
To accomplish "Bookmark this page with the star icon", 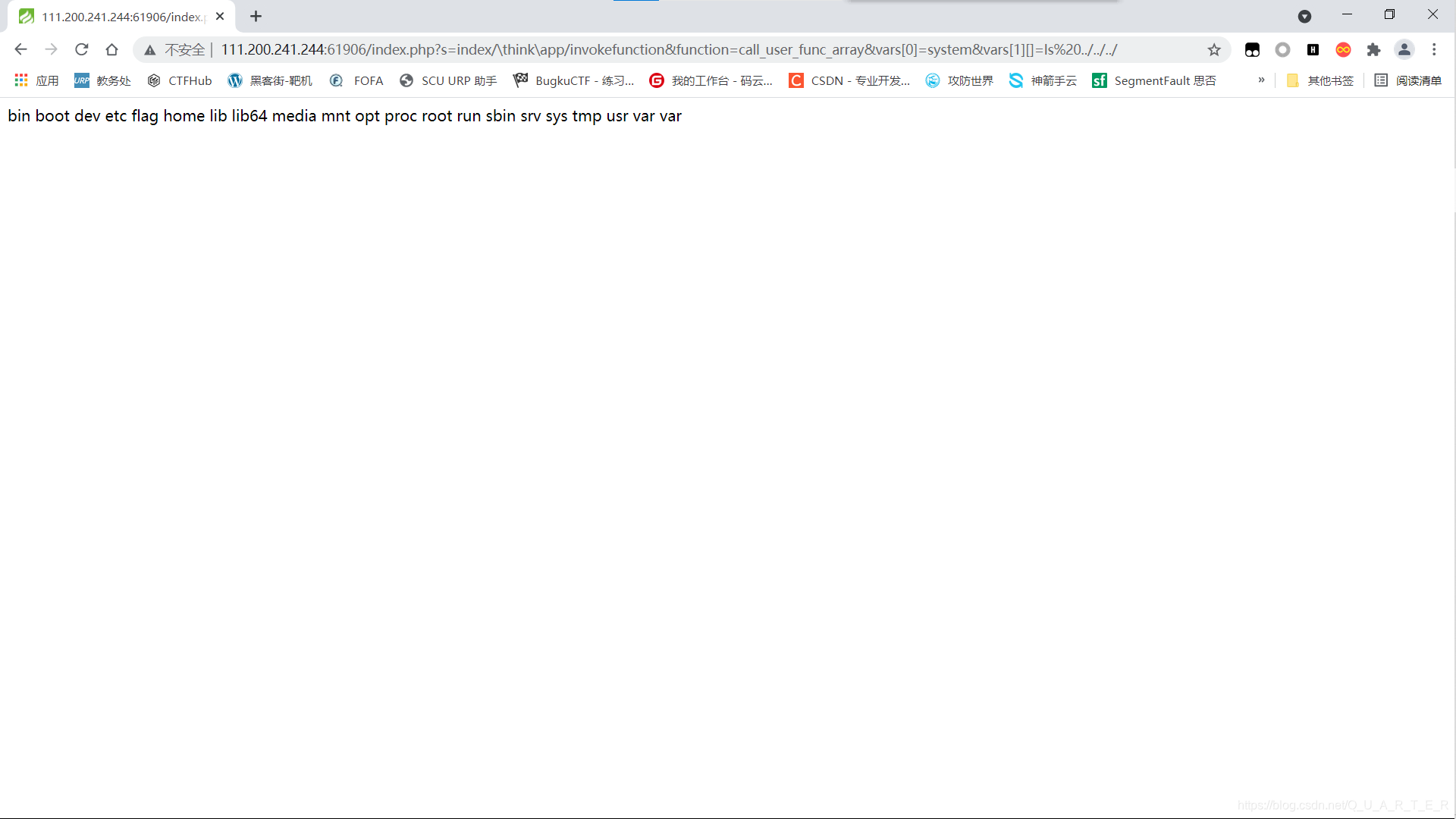I will click(x=1214, y=49).
